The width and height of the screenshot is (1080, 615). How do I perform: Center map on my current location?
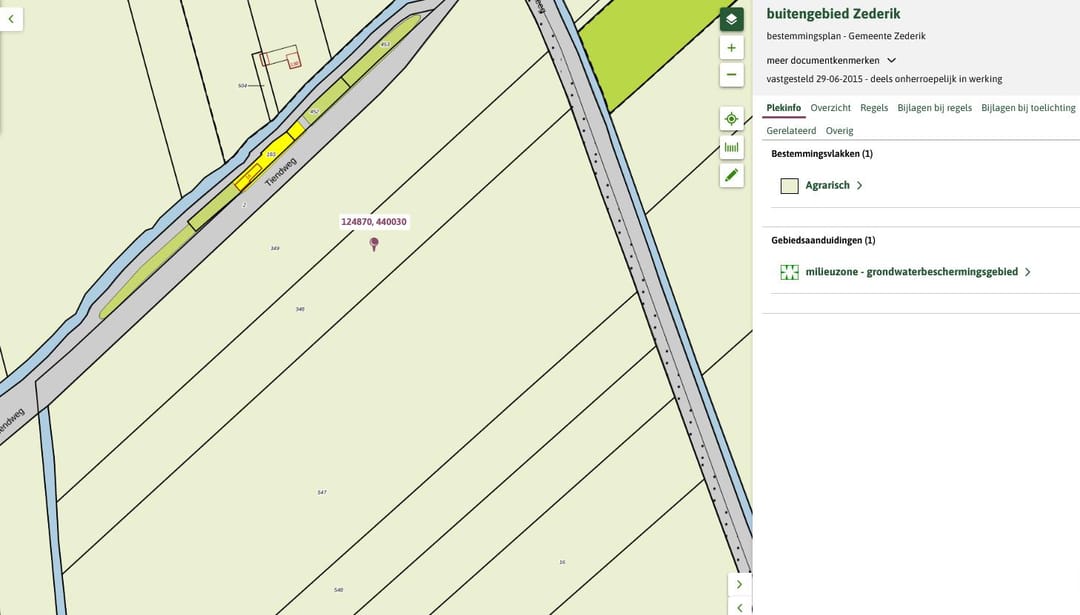tap(731, 119)
